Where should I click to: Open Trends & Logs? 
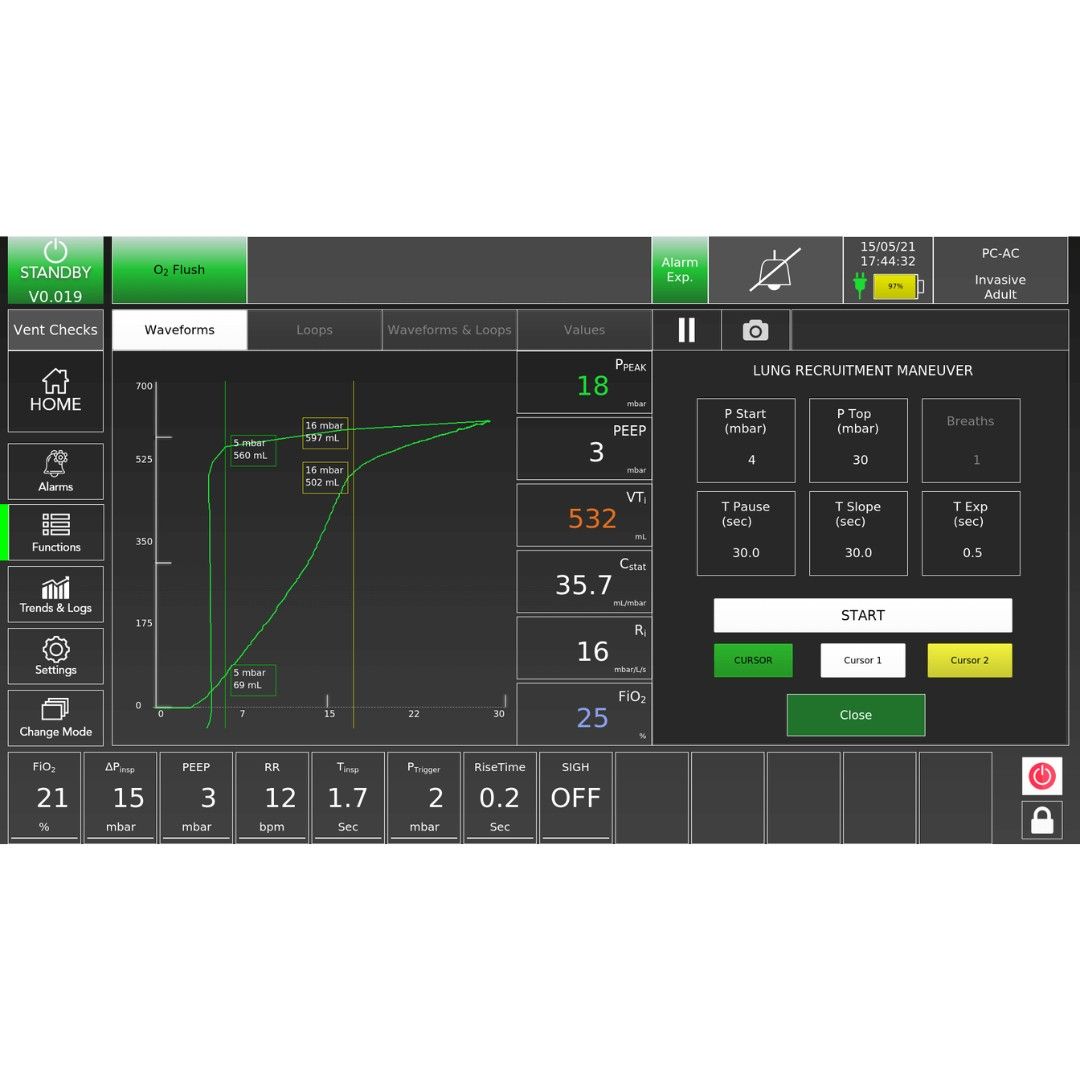[55, 594]
